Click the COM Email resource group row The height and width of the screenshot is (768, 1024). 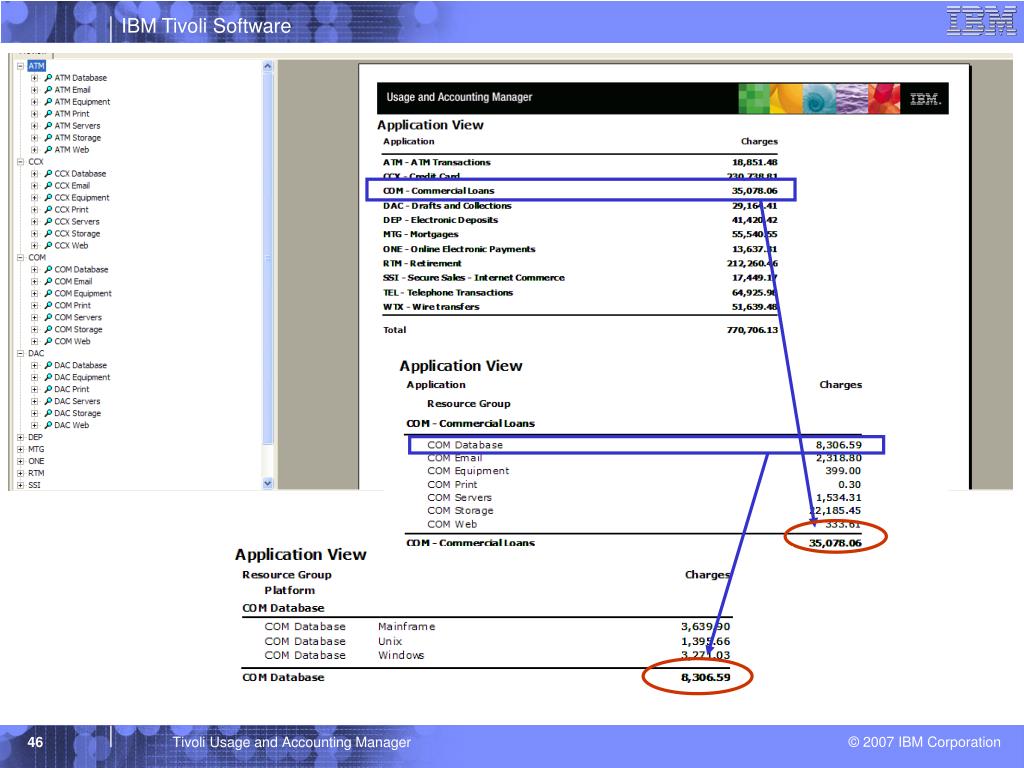[x=644, y=458]
